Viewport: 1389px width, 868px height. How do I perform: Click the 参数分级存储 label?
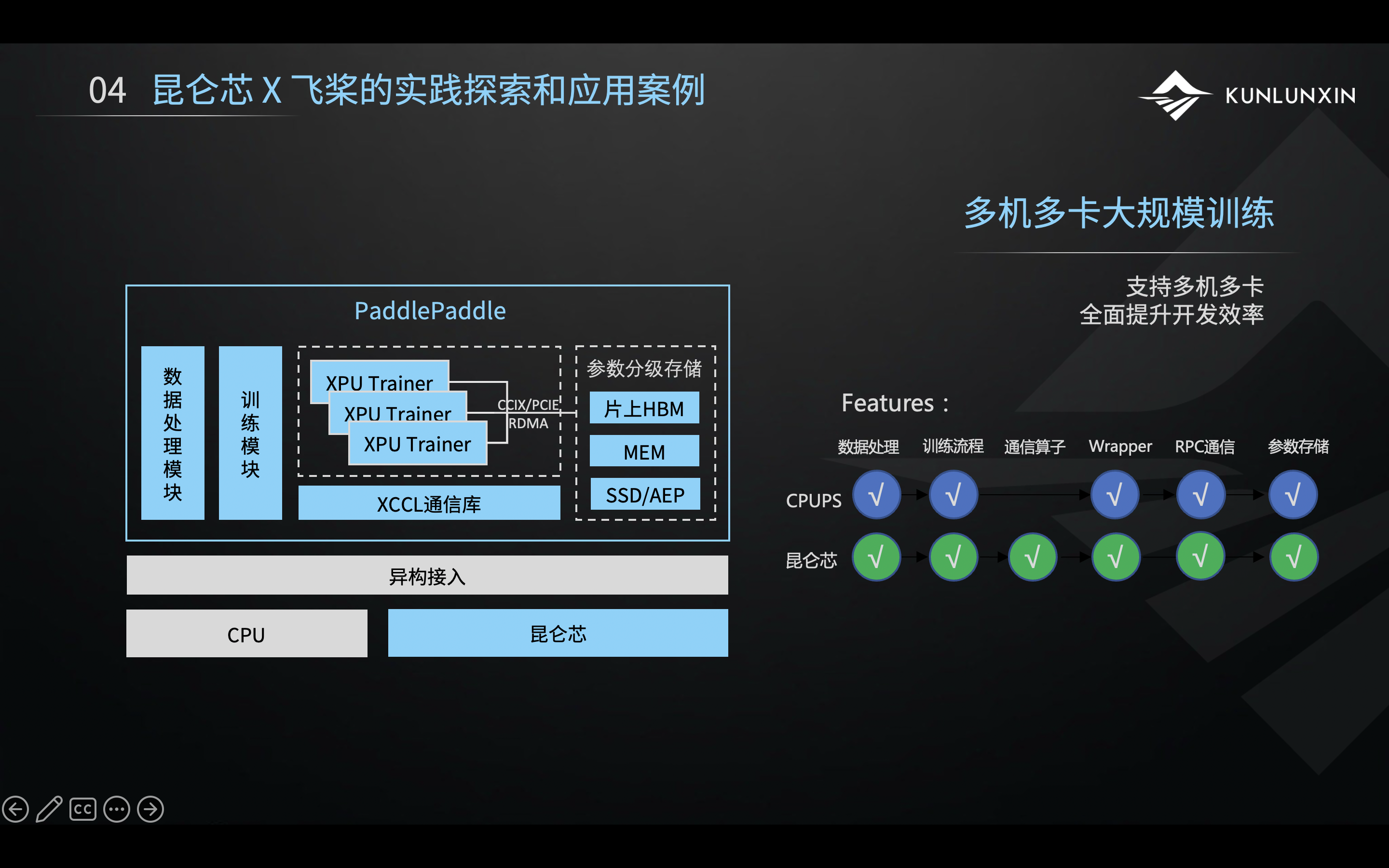(644, 368)
